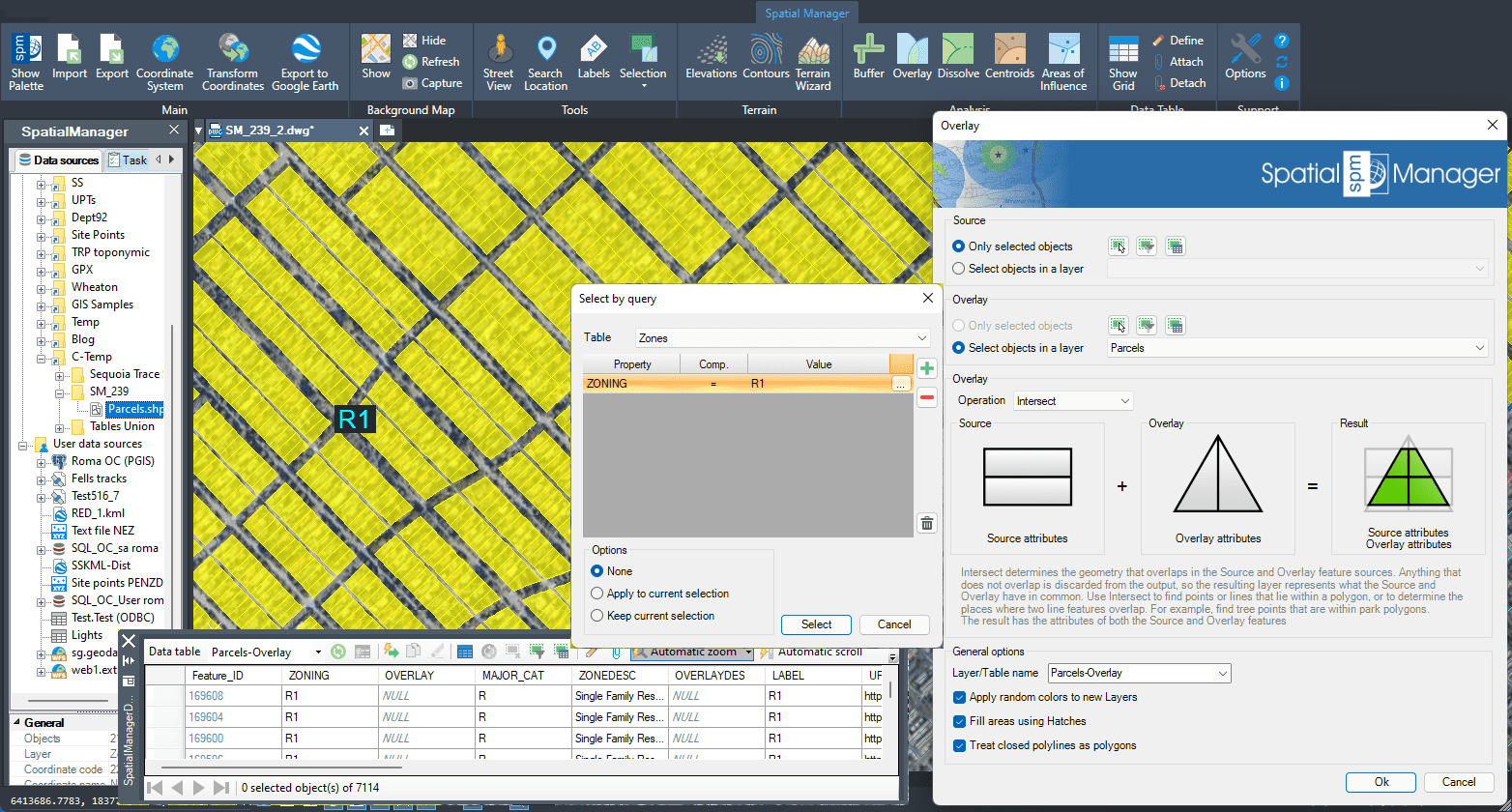Open Data table dropdown Parcels-Overlay
The height and width of the screenshot is (812, 1512).
[x=266, y=652]
